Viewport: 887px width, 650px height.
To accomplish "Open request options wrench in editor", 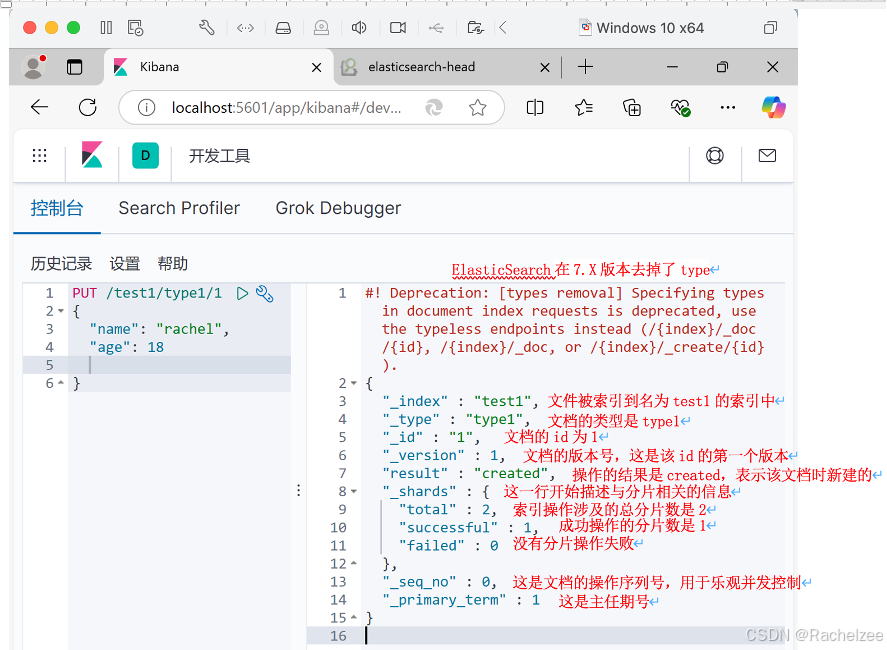I will coord(265,293).
